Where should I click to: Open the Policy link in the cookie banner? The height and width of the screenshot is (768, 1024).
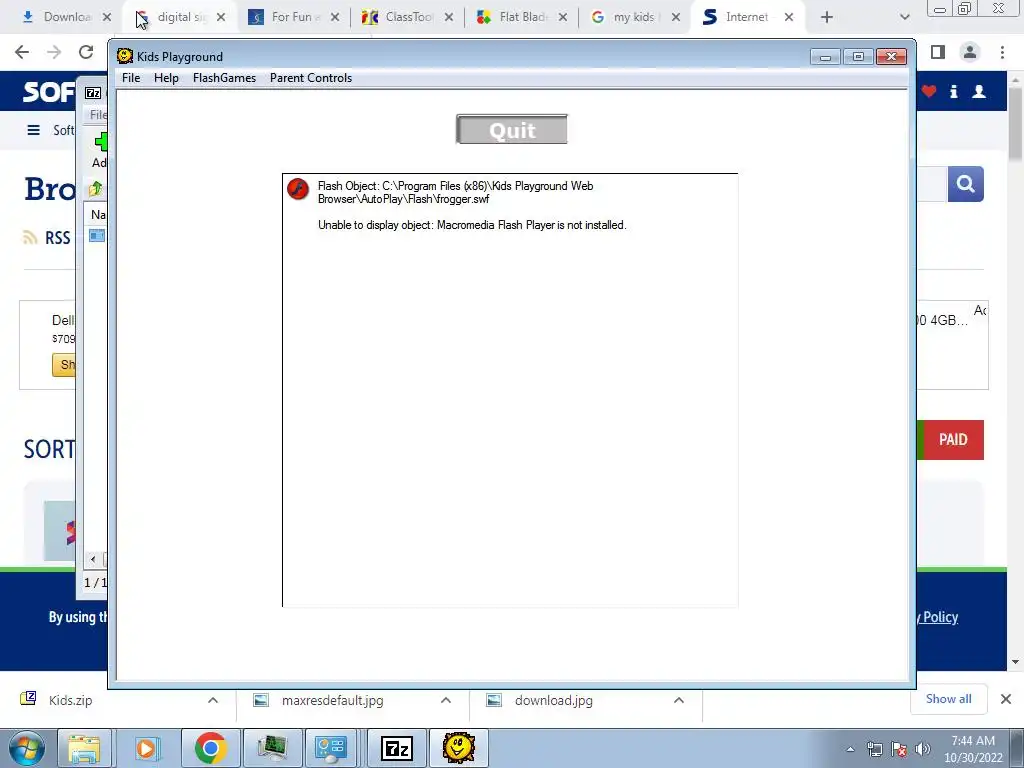pos(940,617)
